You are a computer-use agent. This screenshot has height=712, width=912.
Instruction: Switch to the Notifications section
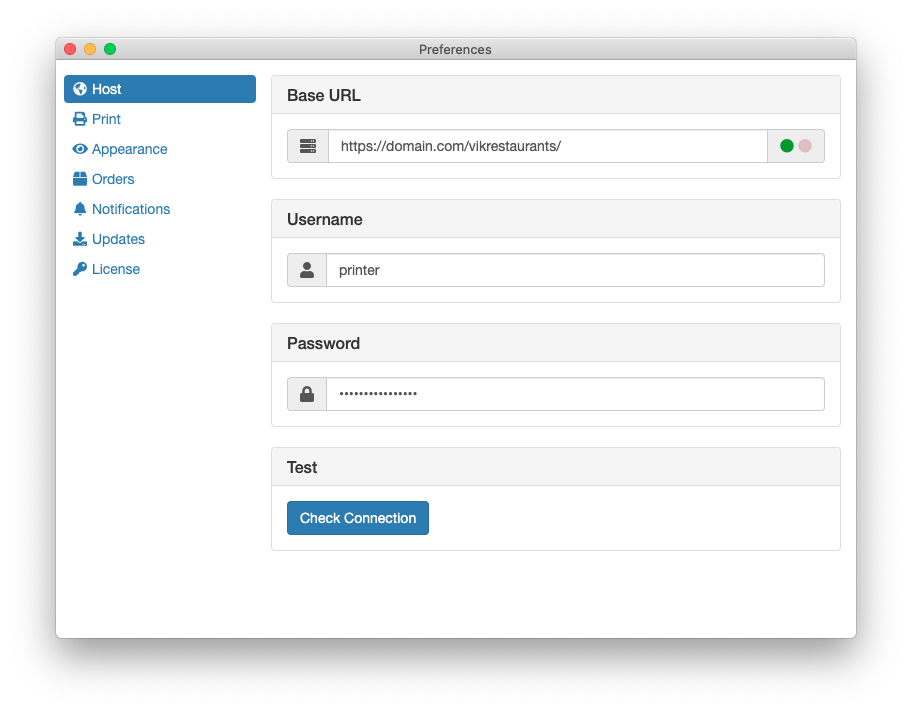130,209
